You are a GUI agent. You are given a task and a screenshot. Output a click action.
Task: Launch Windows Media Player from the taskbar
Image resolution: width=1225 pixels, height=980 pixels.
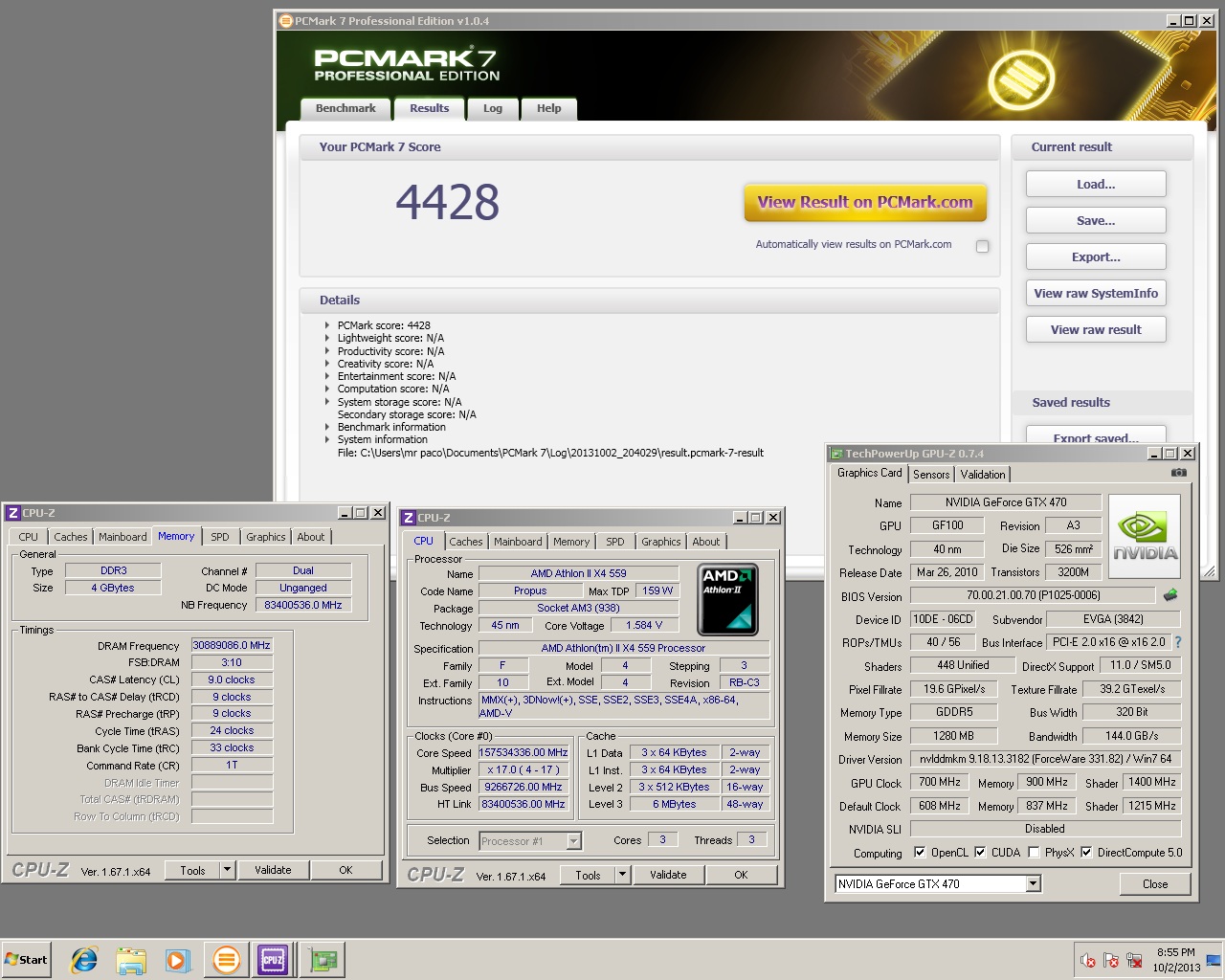pyautogui.click(x=178, y=960)
